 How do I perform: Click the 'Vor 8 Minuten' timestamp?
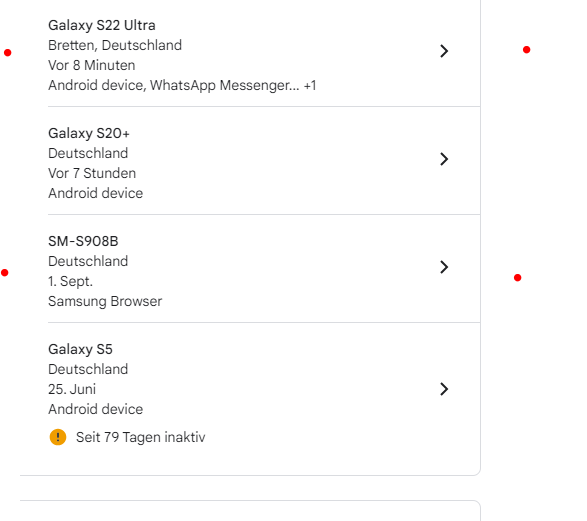pos(92,65)
